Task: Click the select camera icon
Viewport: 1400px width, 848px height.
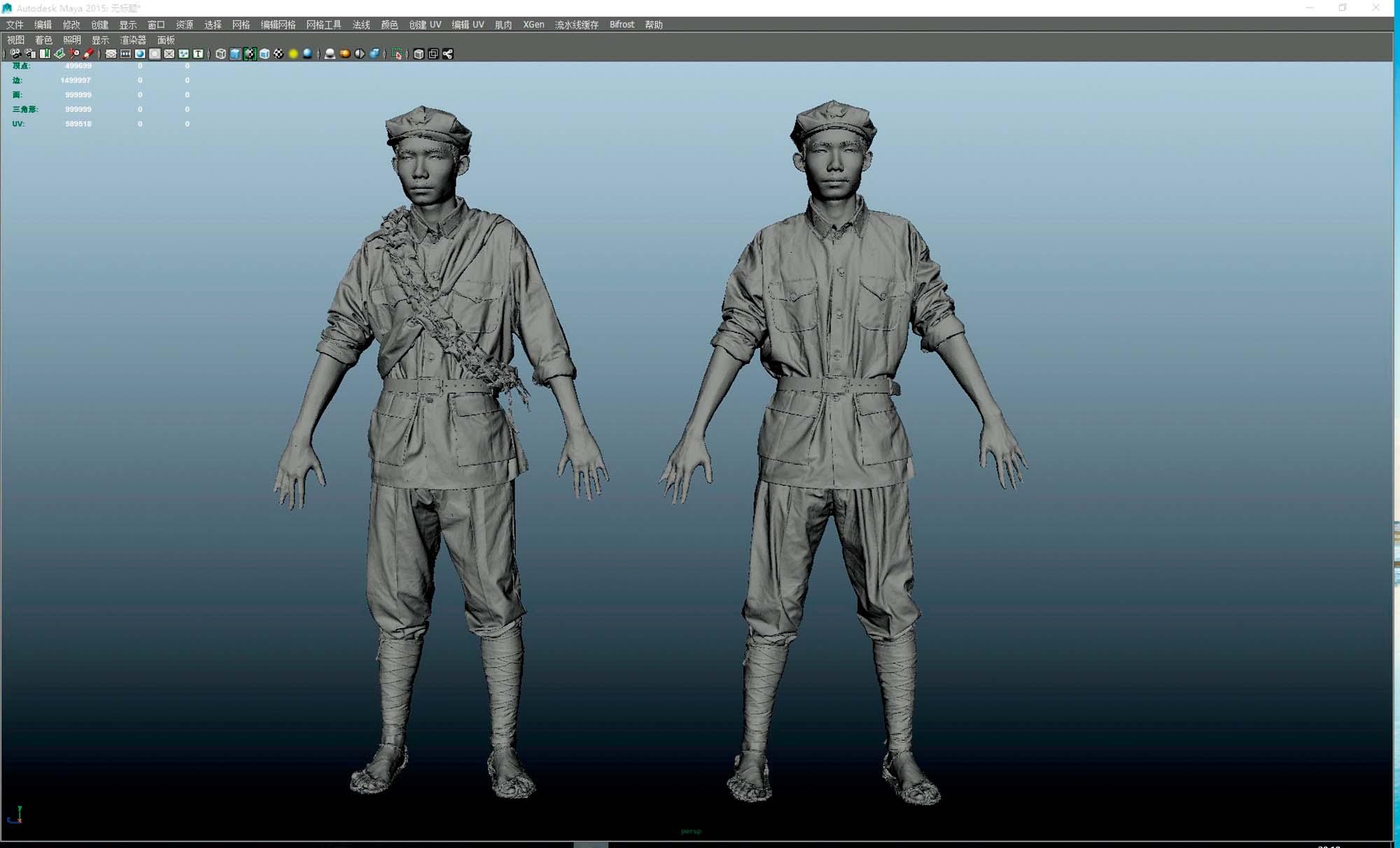Action: click(15, 54)
